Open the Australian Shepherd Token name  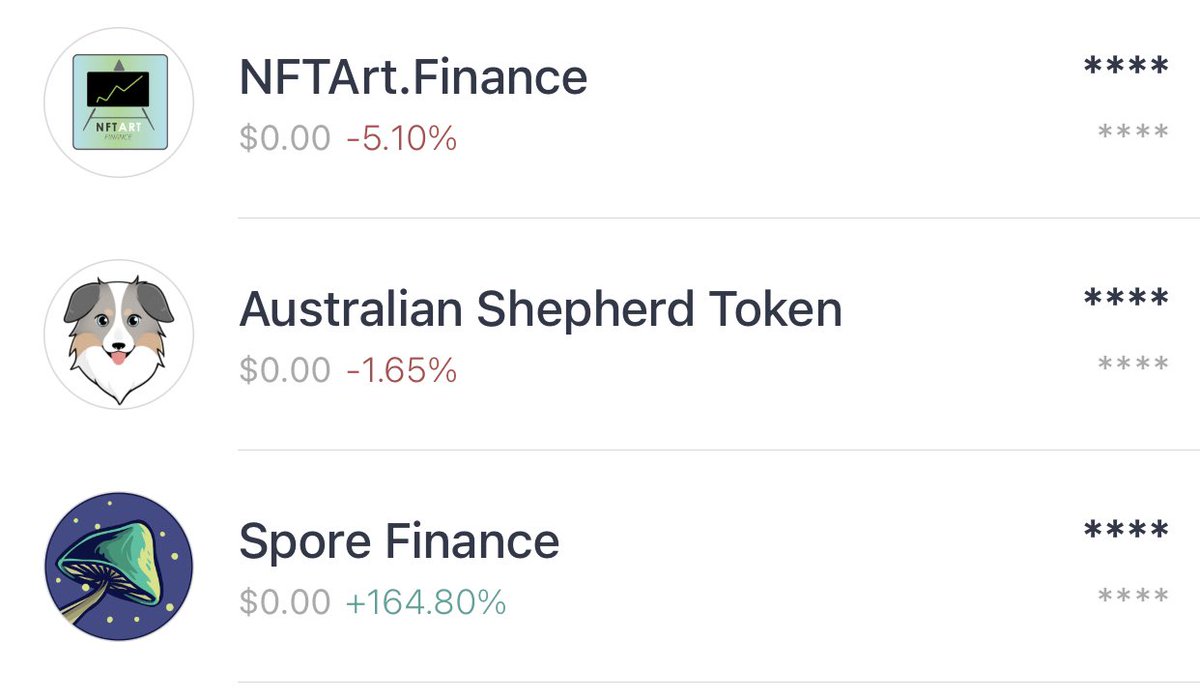tap(540, 310)
